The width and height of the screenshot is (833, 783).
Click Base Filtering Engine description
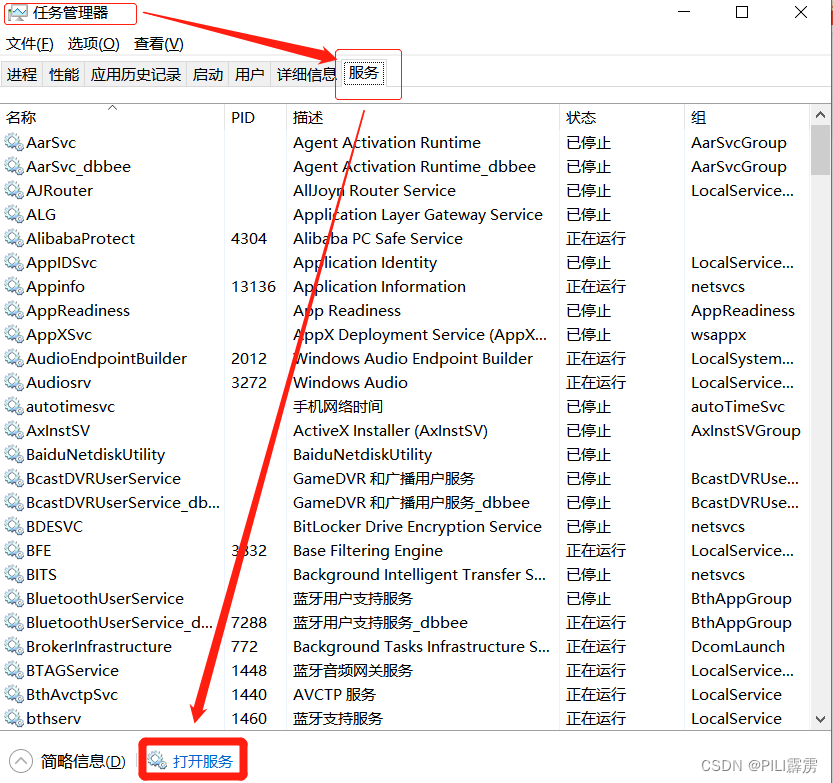[x=368, y=550]
